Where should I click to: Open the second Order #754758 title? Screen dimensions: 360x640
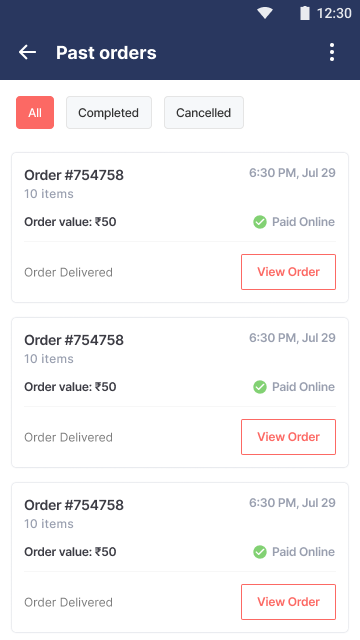[74, 340]
